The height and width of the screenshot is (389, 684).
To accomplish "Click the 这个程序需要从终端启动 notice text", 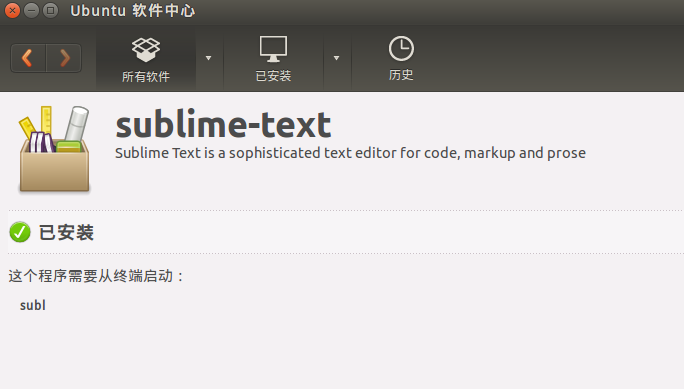I will (x=96, y=276).
